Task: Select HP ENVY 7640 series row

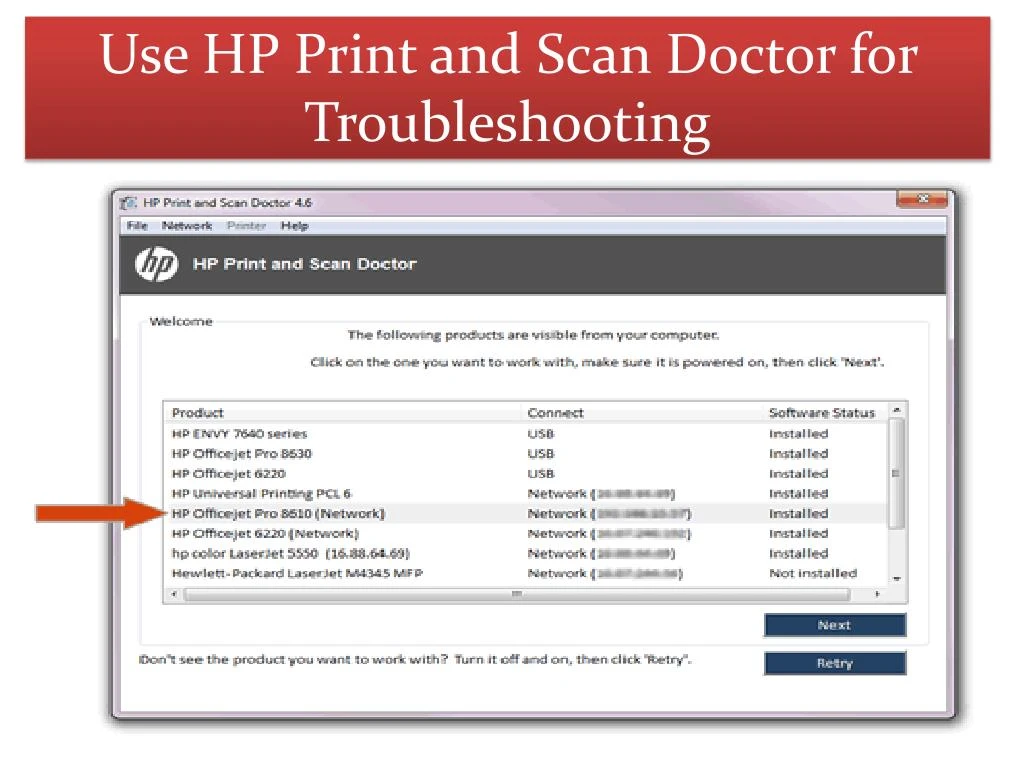Action: coord(526,434)
